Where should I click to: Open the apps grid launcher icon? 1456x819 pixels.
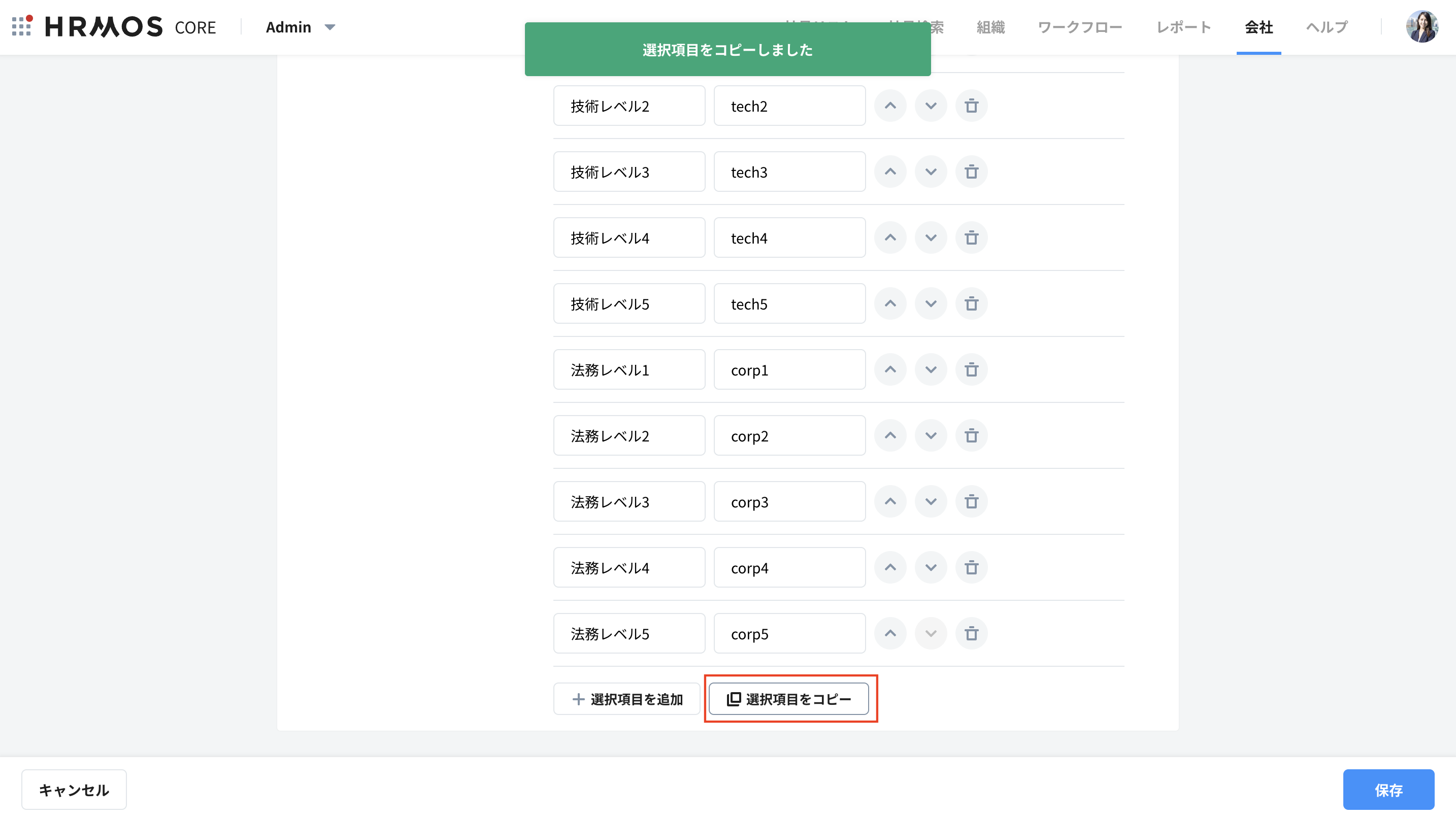pyautogui.click(x=21, y=26)
